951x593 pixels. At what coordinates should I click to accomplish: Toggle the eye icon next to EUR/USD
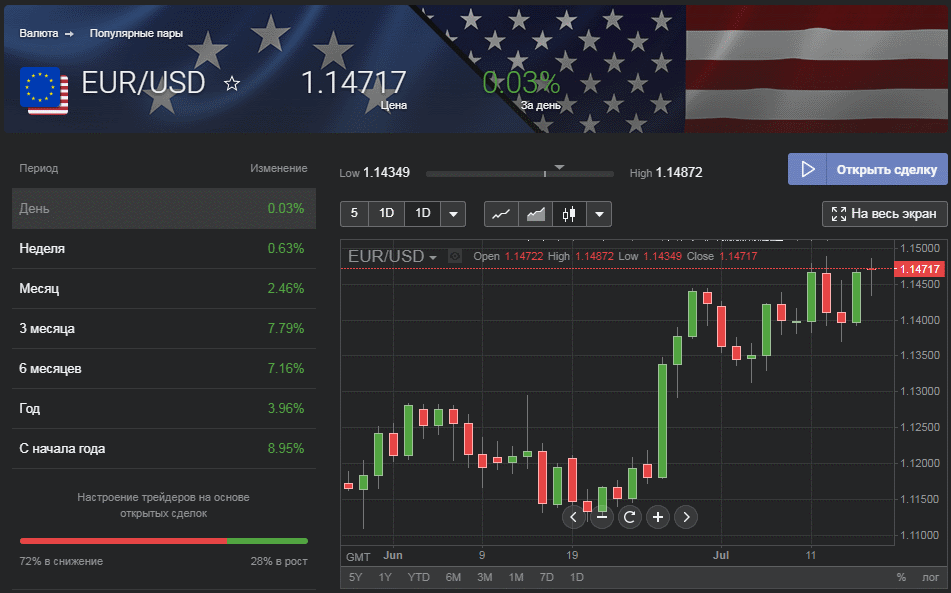point(455,256)
